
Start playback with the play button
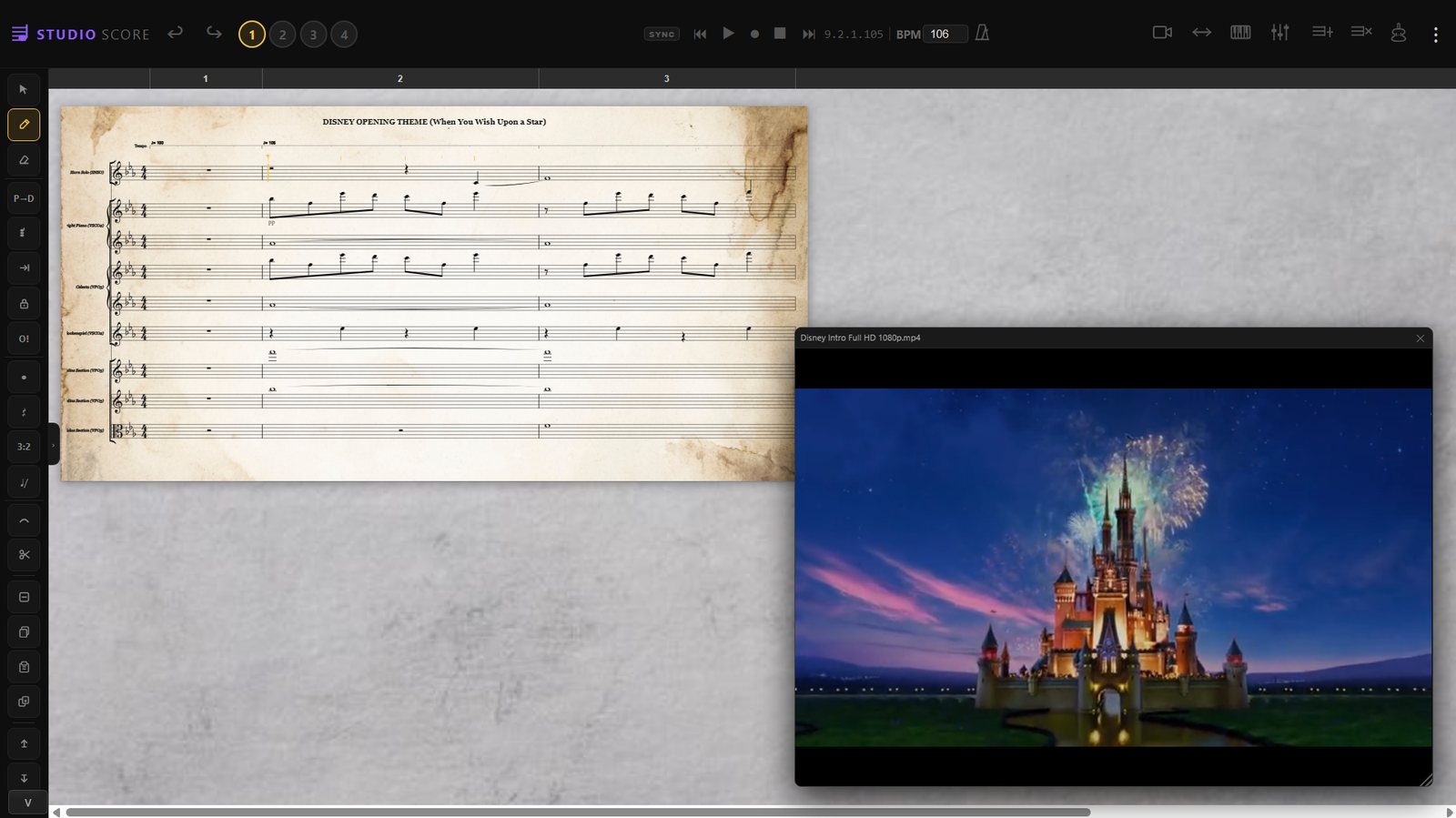[x=728, y=34]
